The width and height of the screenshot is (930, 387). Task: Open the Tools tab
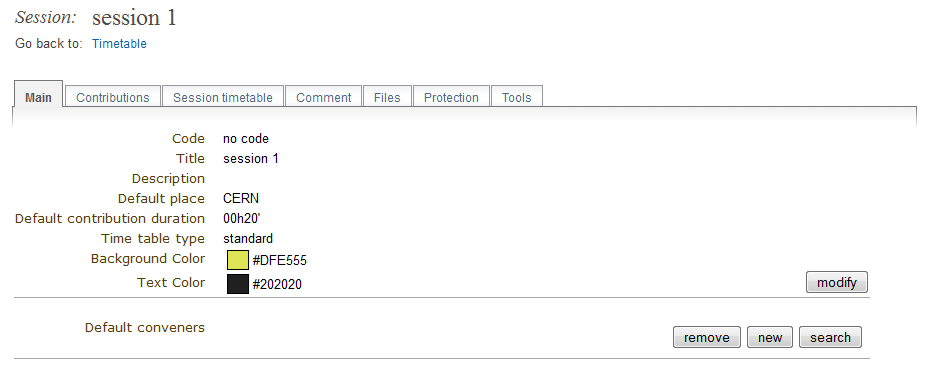pos(517,97)
